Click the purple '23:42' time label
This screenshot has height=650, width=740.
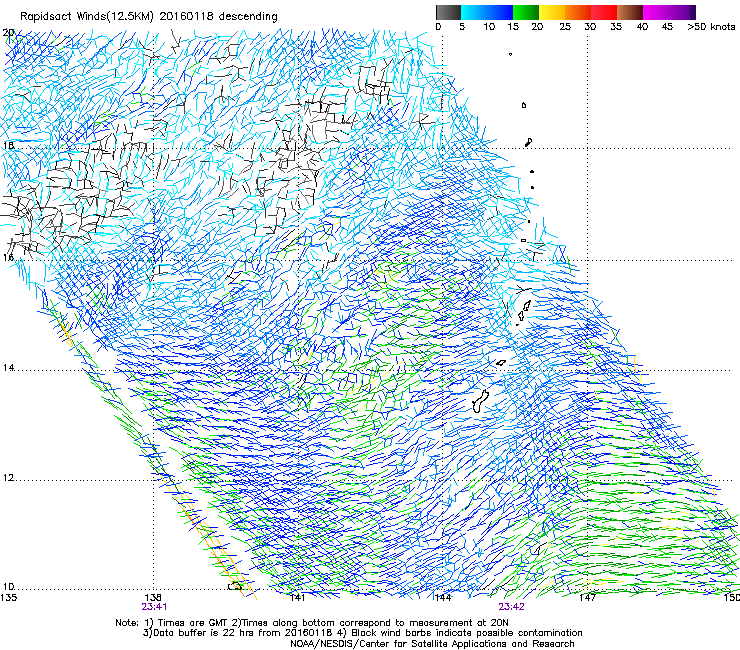[512, 606]
